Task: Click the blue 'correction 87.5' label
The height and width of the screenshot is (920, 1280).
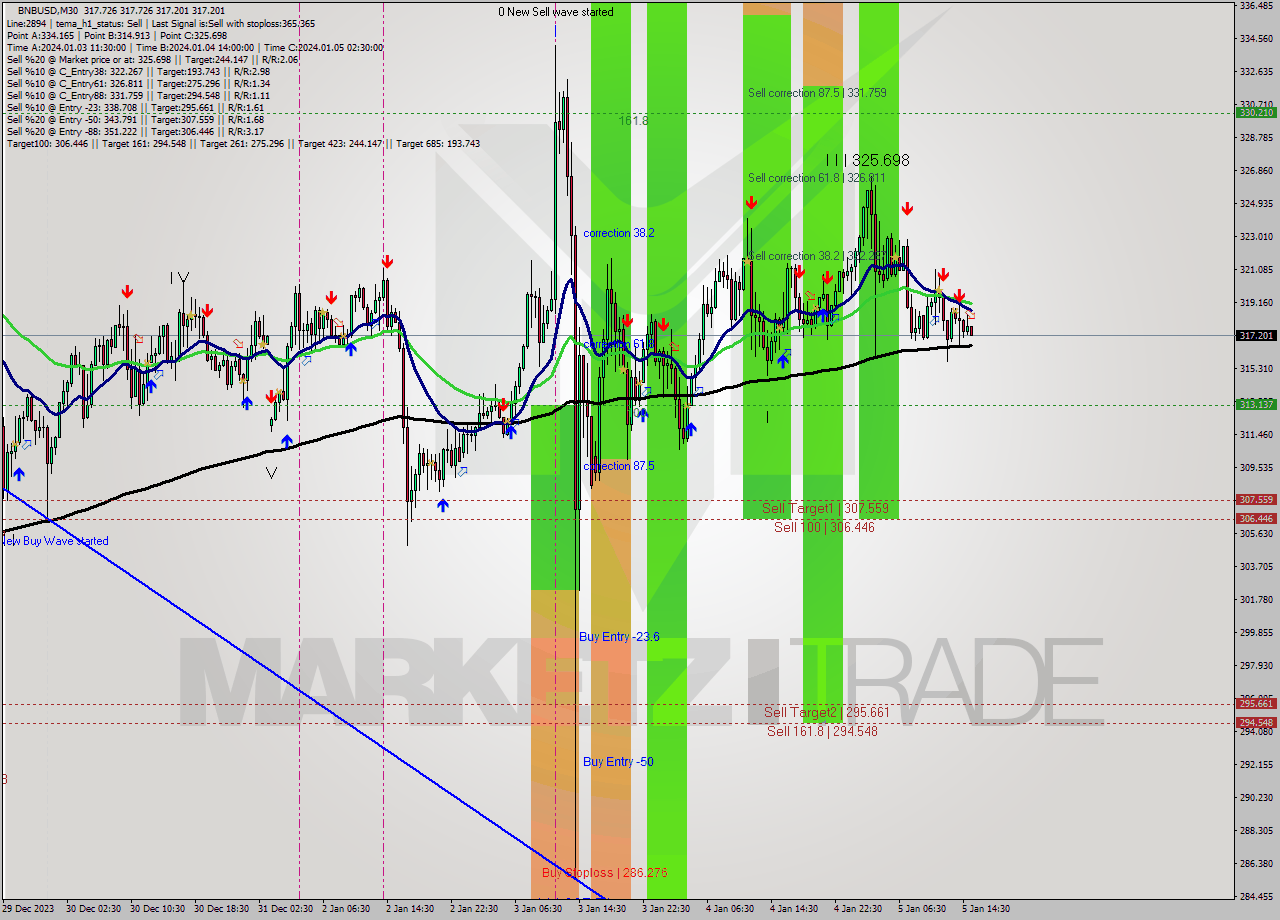Action: (x=619, y=466)
